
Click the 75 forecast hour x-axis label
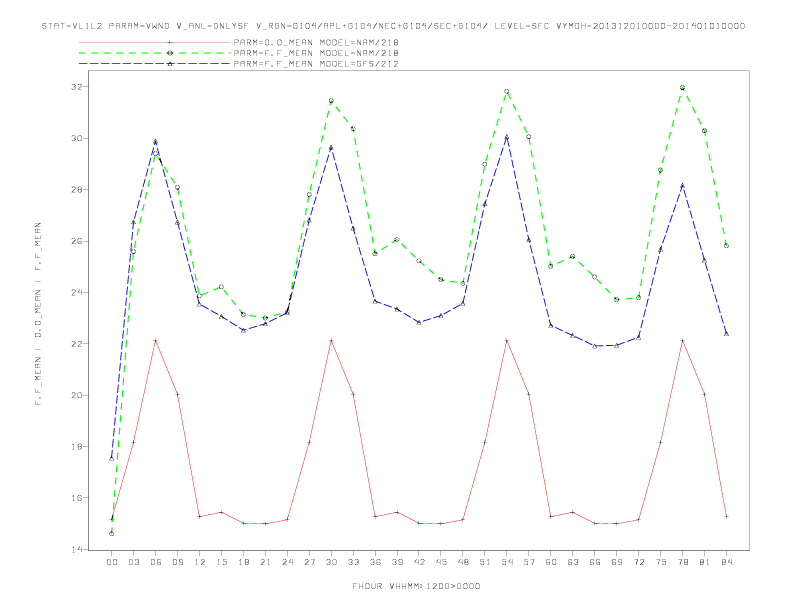(661, 562)
